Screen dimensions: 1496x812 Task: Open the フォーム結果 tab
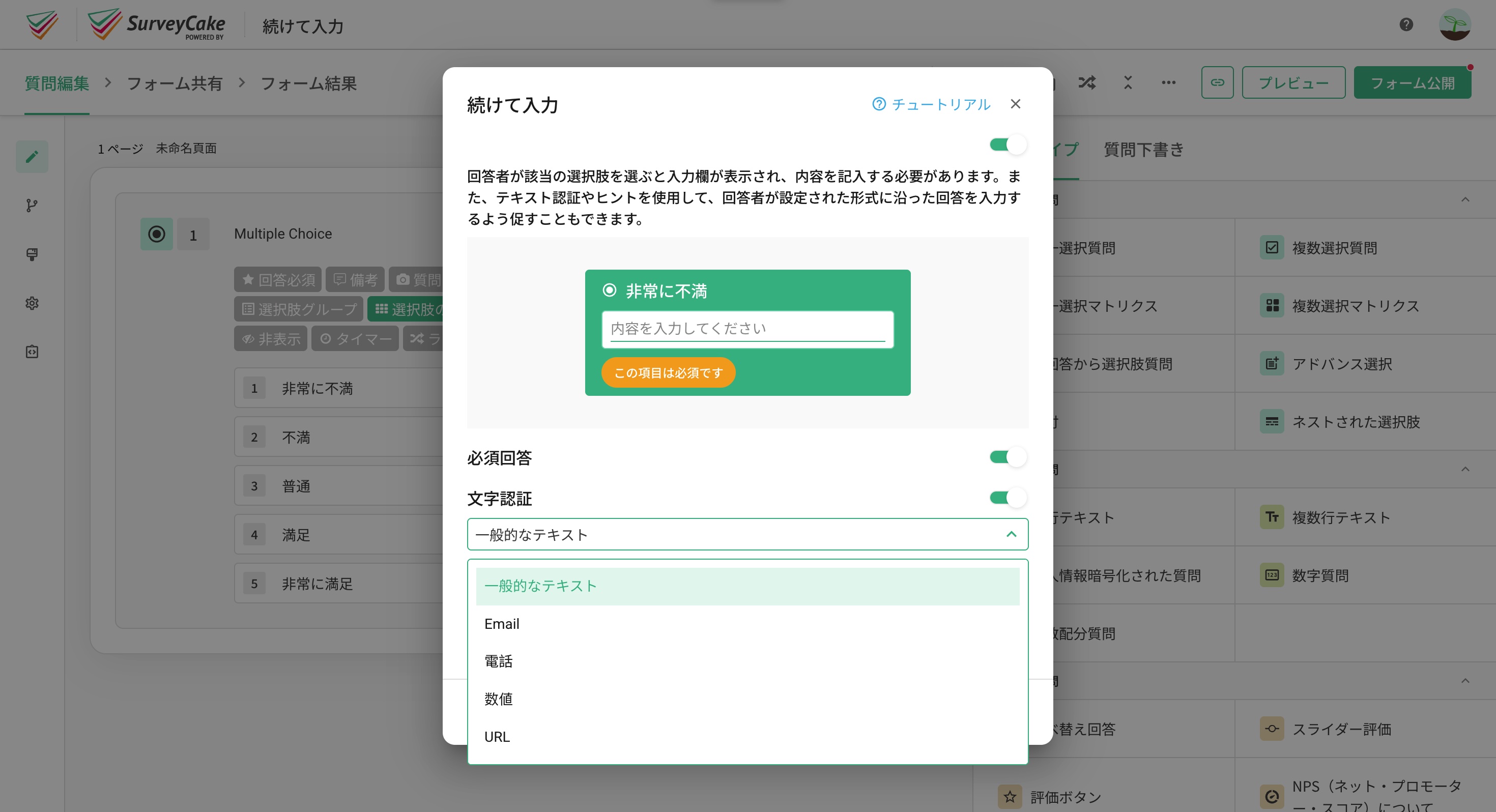tap(308, 83)
